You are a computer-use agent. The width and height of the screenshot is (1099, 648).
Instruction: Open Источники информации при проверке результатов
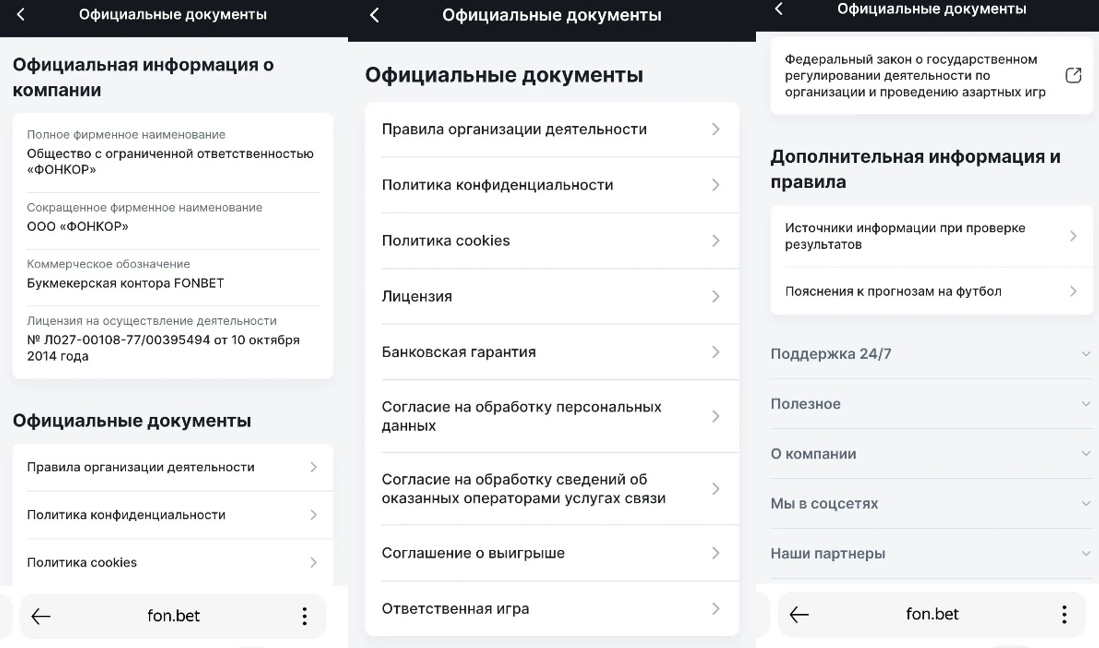[x=931, y=236]
